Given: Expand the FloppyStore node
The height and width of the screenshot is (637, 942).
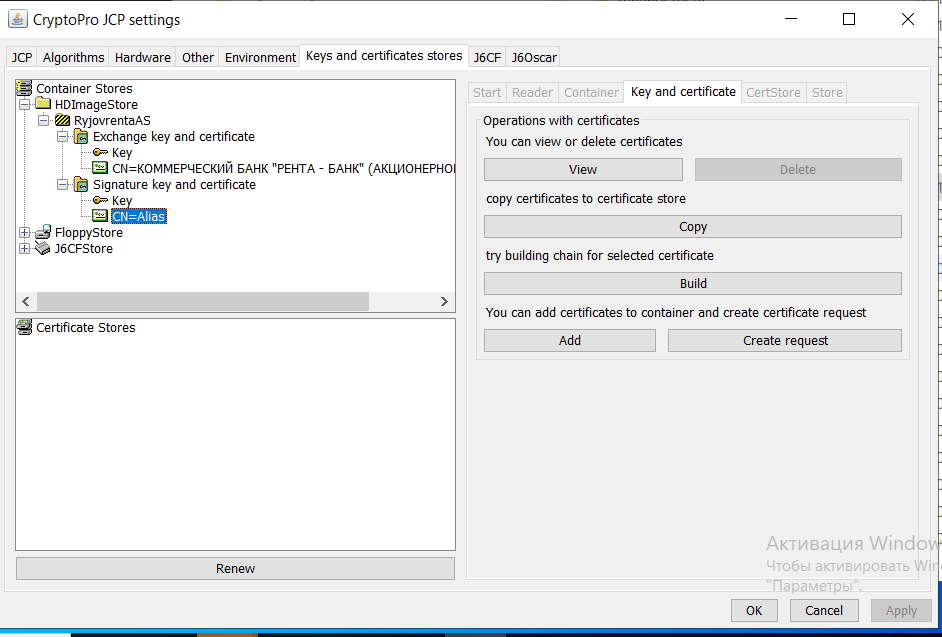Looking at the screenshot, I should coord(24,233).
